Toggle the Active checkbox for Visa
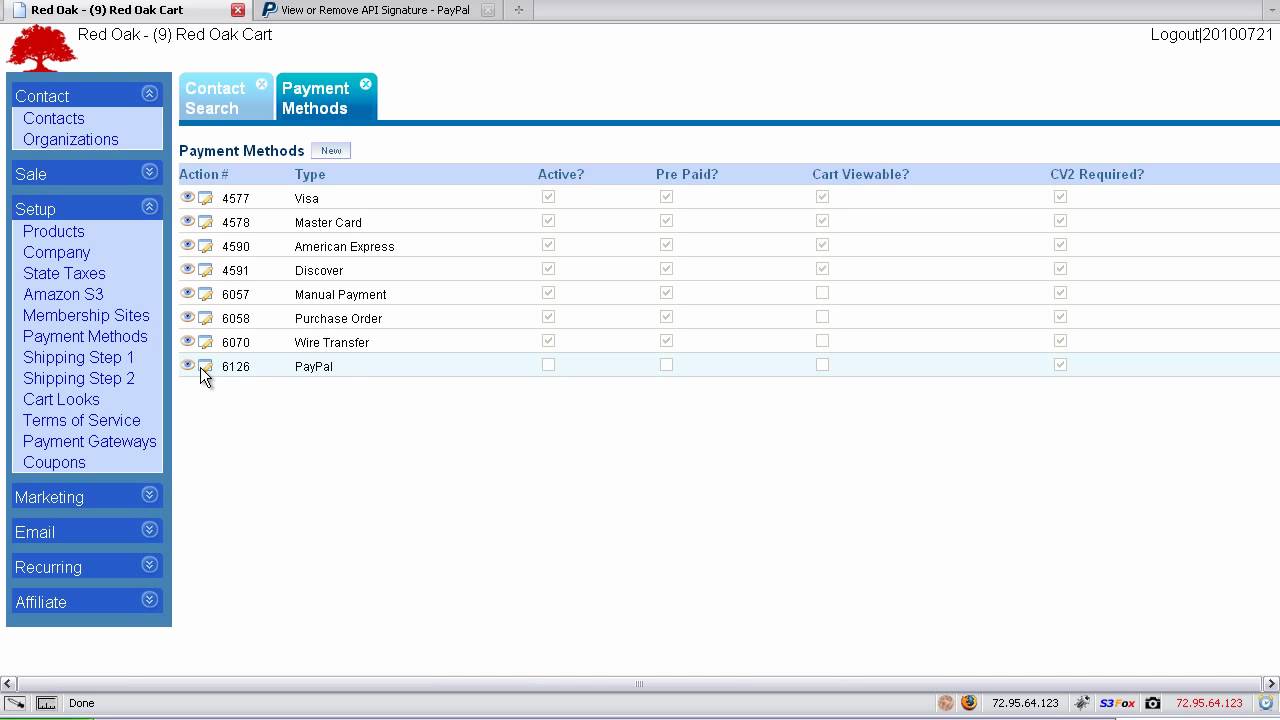1280x720 pixels. click(x=548, y=197)
